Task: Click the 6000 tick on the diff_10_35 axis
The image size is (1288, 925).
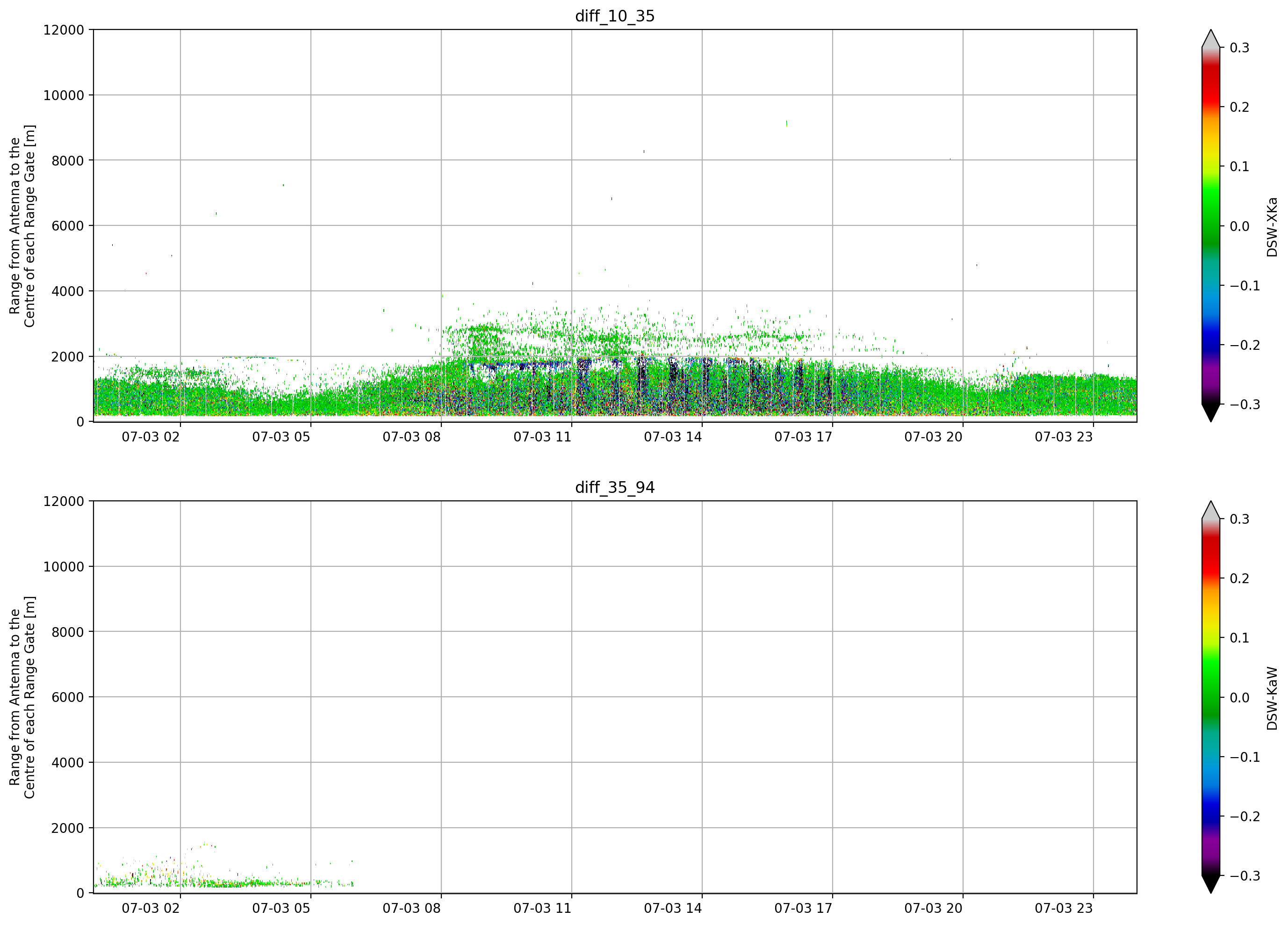Action: click(68, 225)
